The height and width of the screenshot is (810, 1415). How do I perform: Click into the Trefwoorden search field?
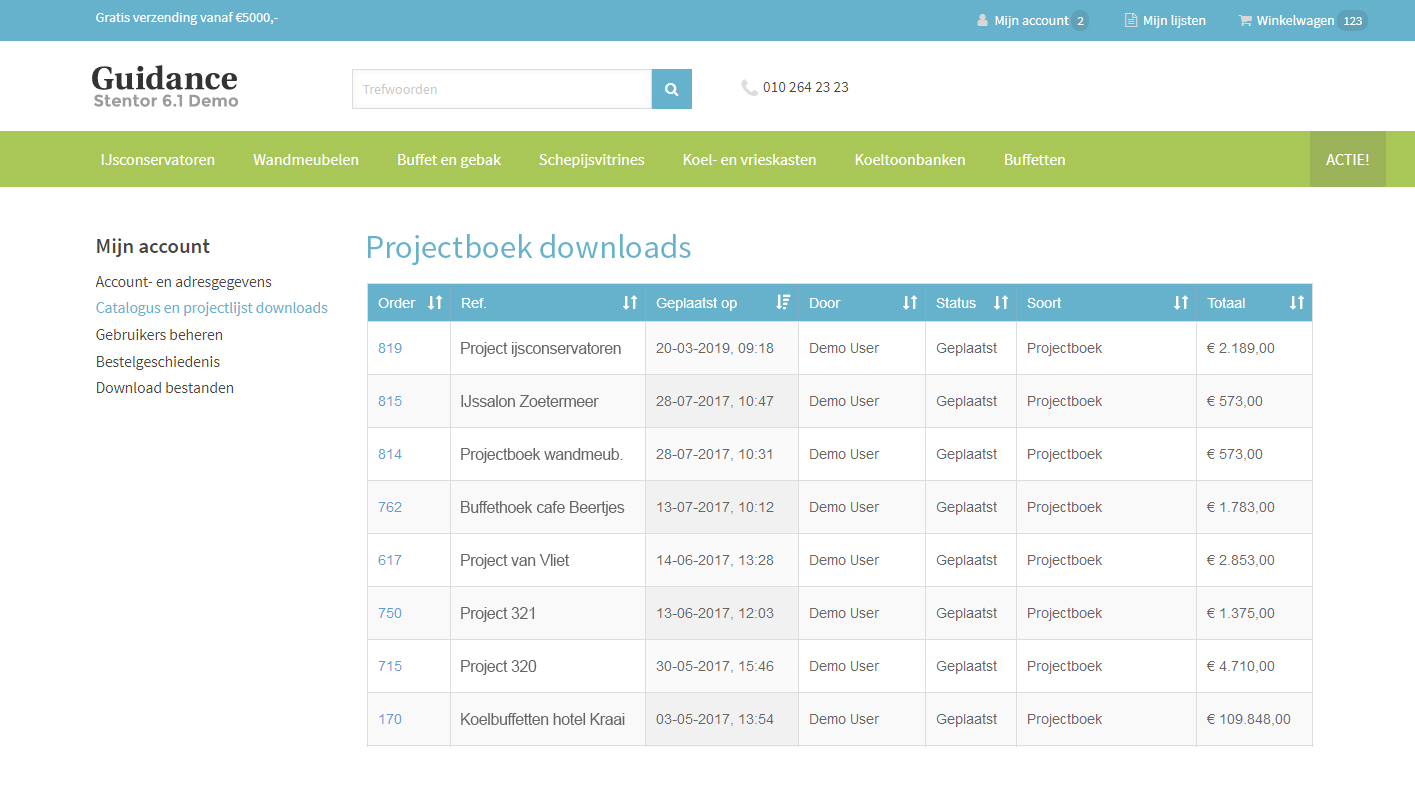502,89
